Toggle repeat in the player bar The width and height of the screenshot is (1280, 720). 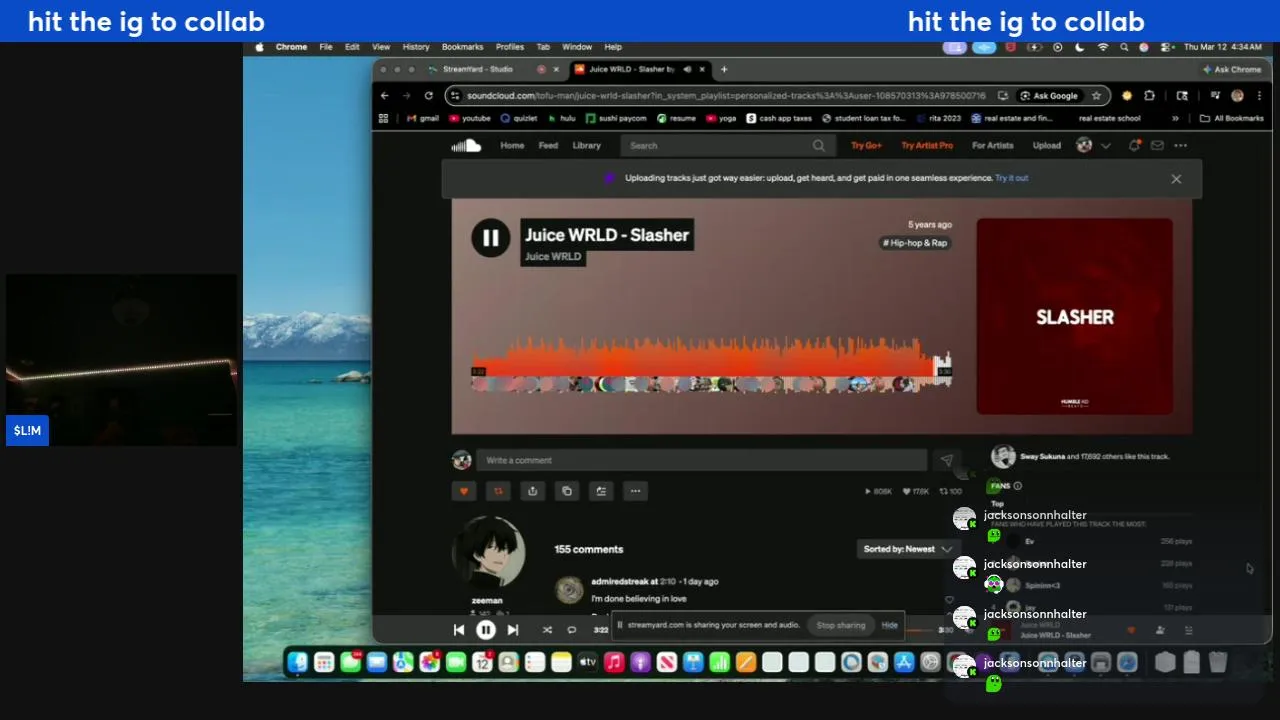pos(572,630)
